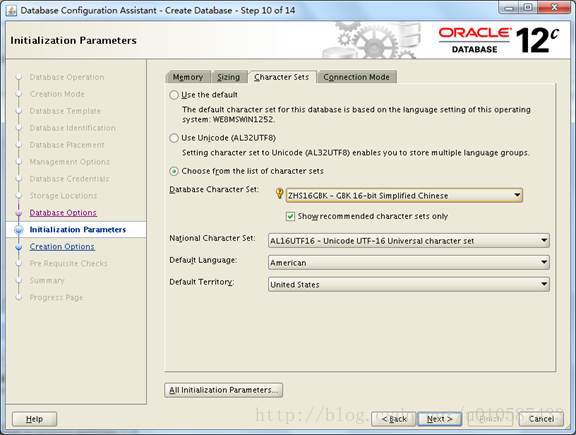Open the Database Character Set dropdown
Viewport: 576px width, 435px height.
[404, 195]
